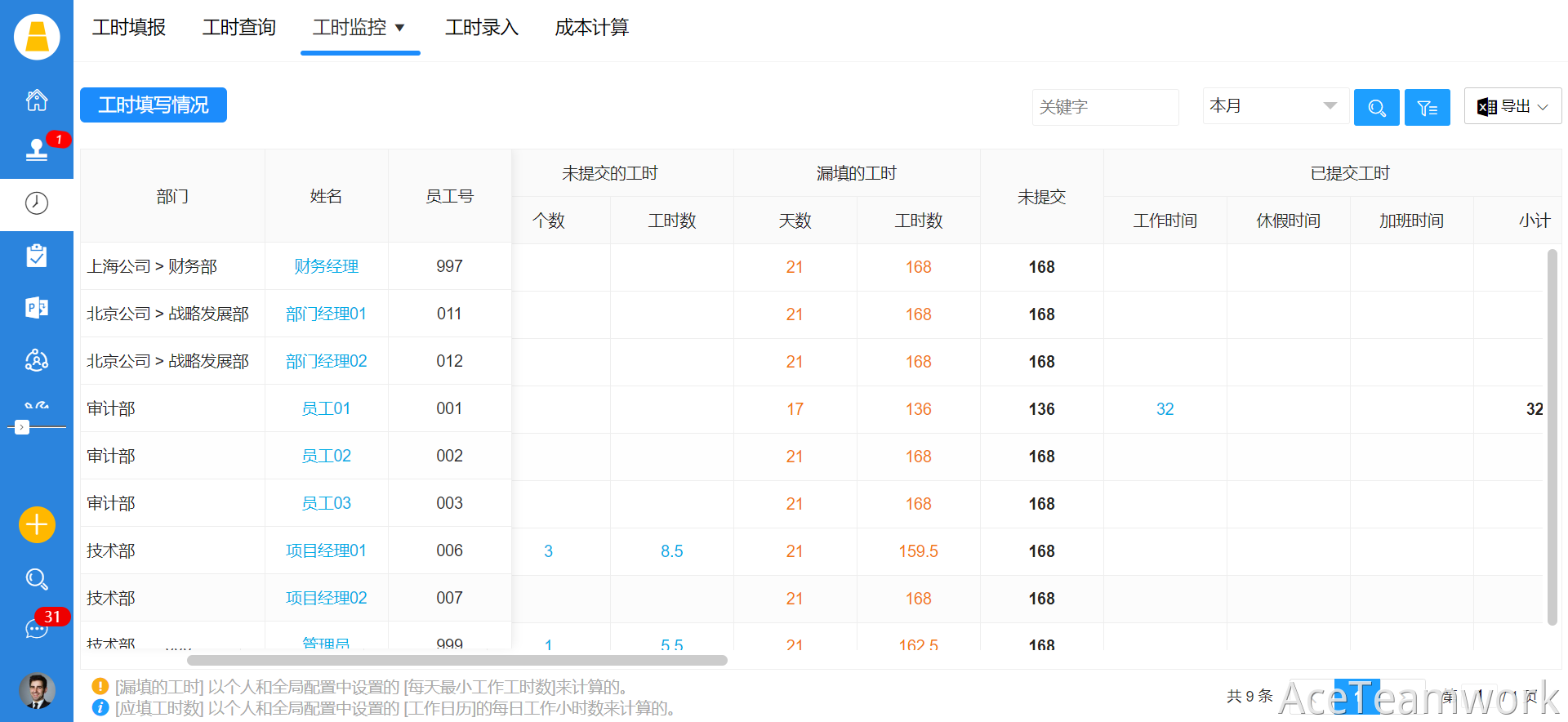Click the horizontal table scrollbar
This screenshot has height=722, width=1568.
pyautogui.click(x=457, y=660)
